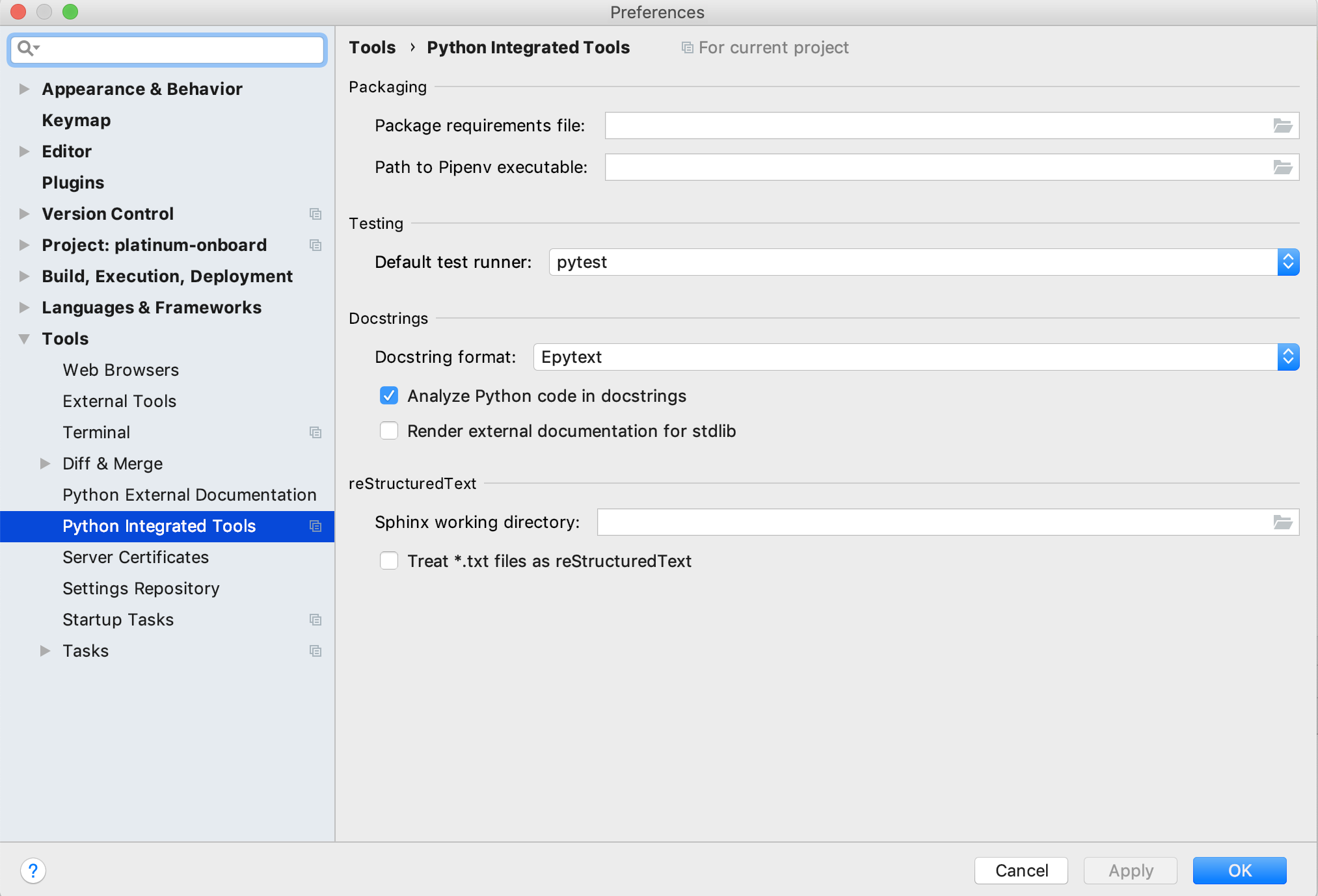Browse for the Sphinx working directory
The height and width of the screenshot is (896, 1318).
pos(1282,522)
